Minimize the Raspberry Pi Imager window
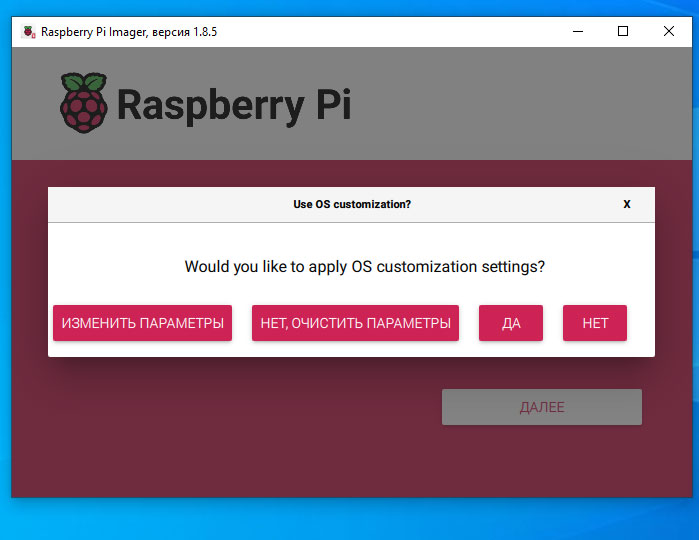 coord(578,31)
